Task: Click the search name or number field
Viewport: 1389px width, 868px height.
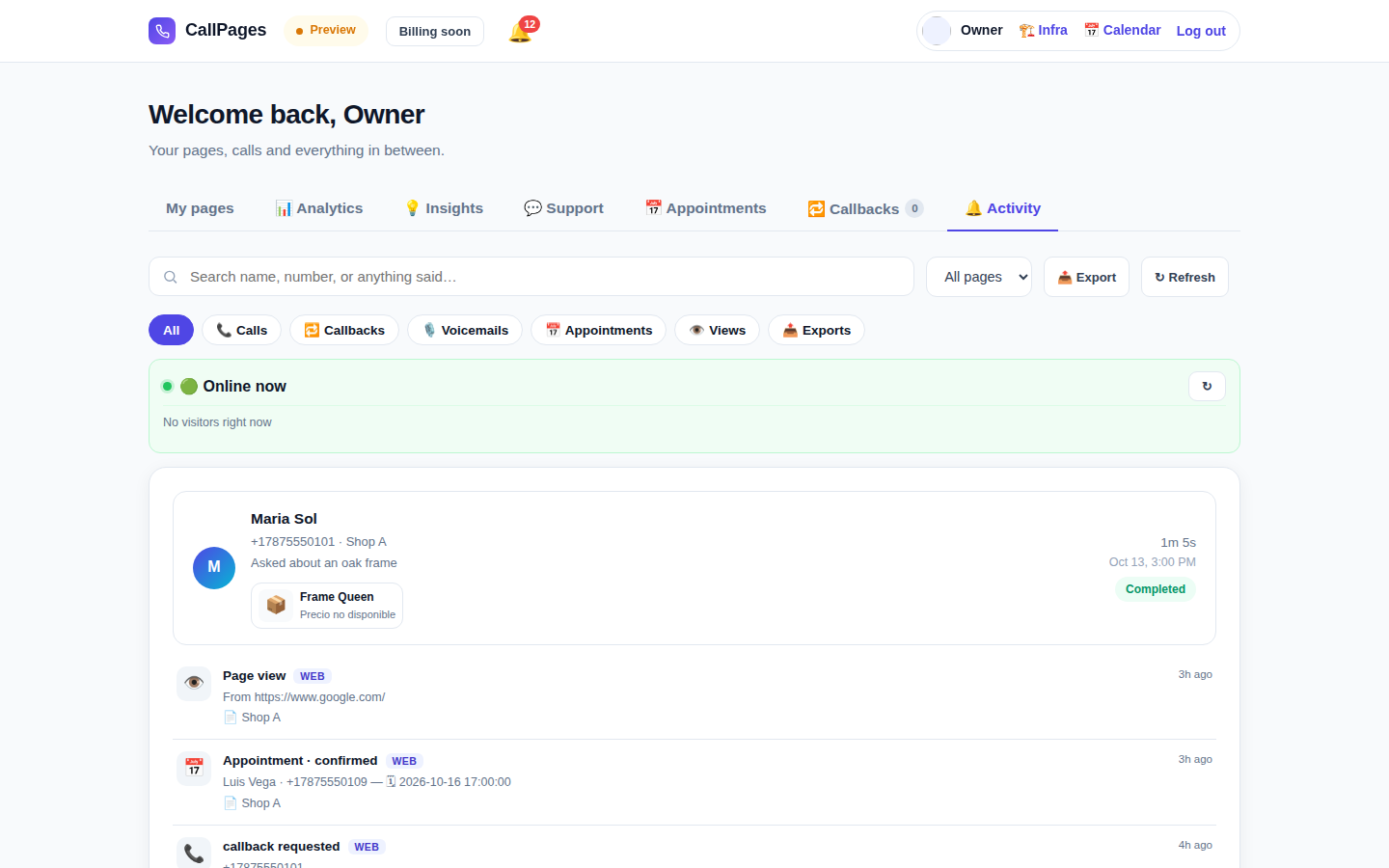Action: point(531,277)
